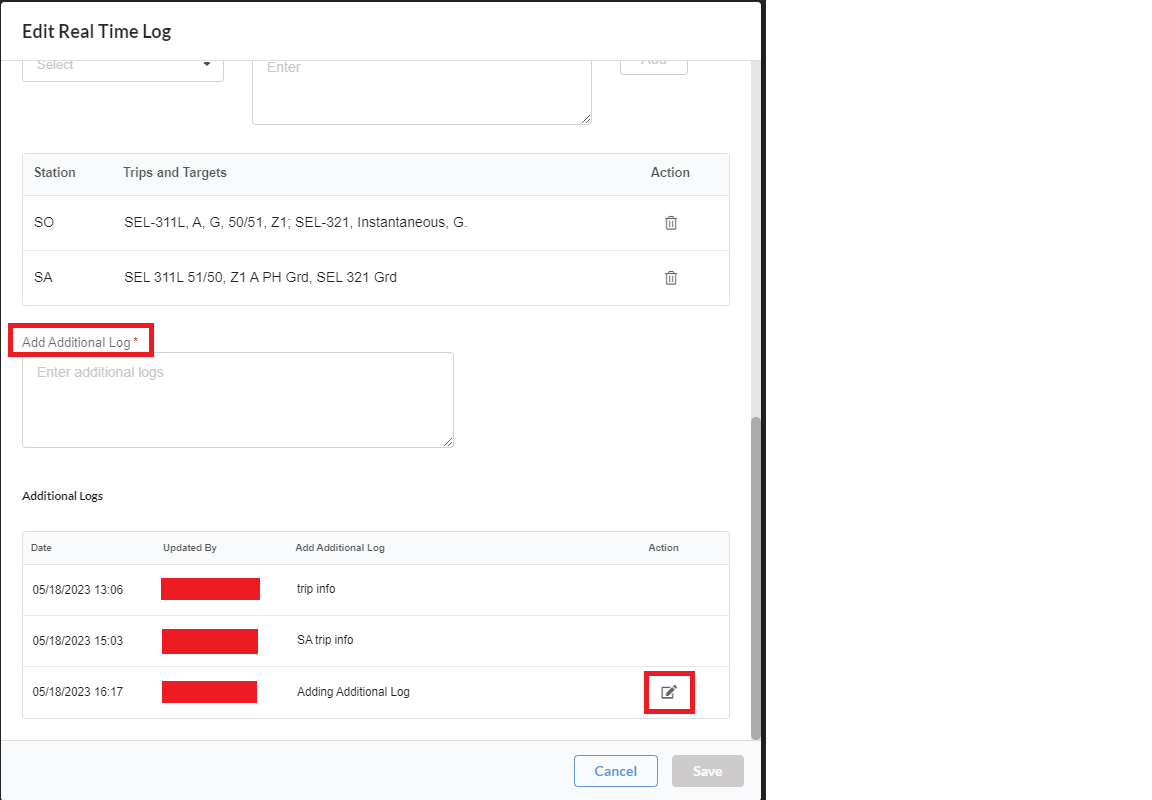Focus the top 'Enter' text area

(x=421, y=90)
